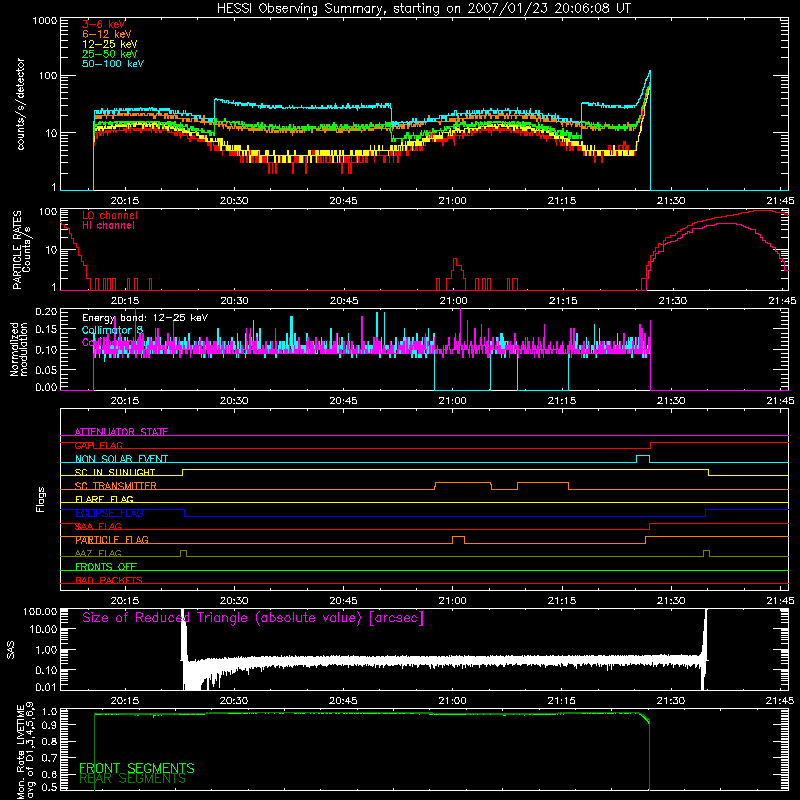This screenshot has width=800, height=800.
Task: Click the 0.7 tick on livetime axis
Action: 51,758
